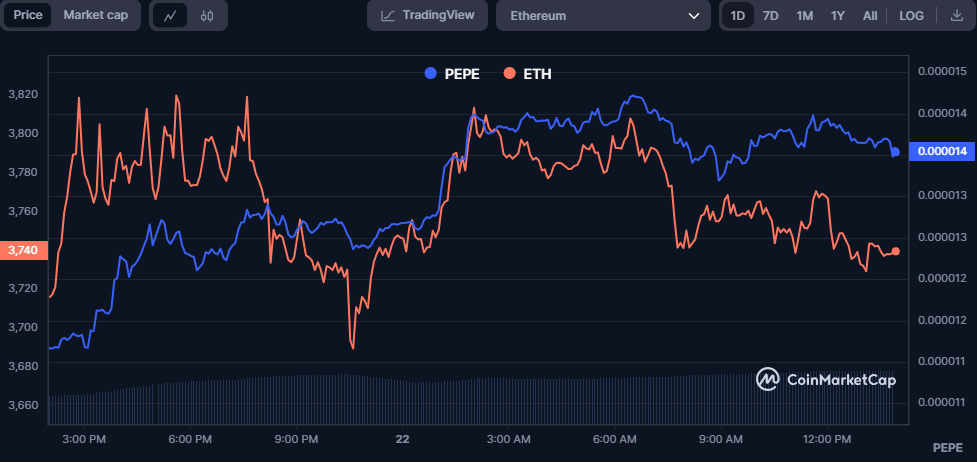Toggle ETH series in legend
This screenshot has height=462, width=977.
point(528,74)
